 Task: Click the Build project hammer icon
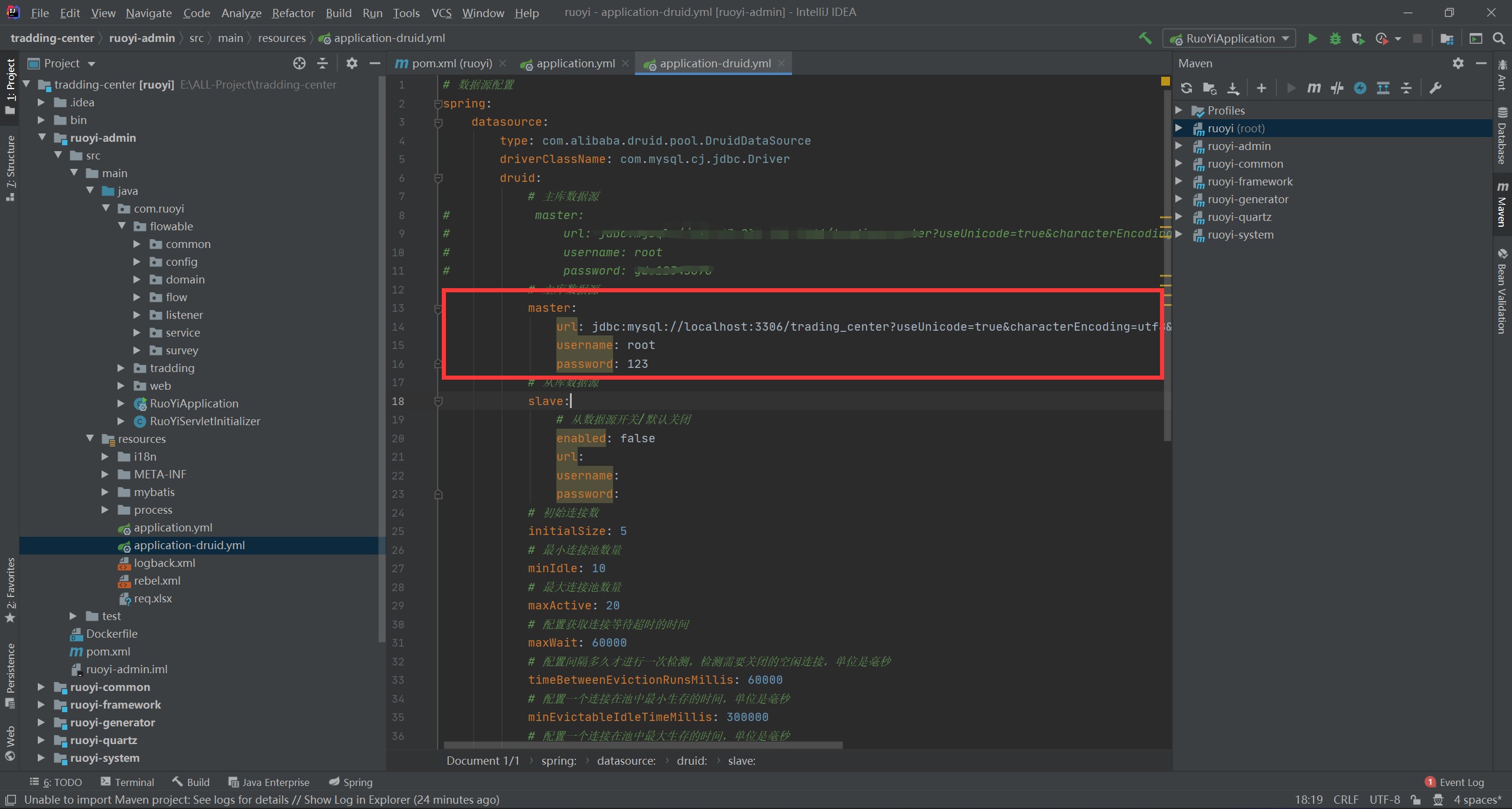coord(1145,38)
